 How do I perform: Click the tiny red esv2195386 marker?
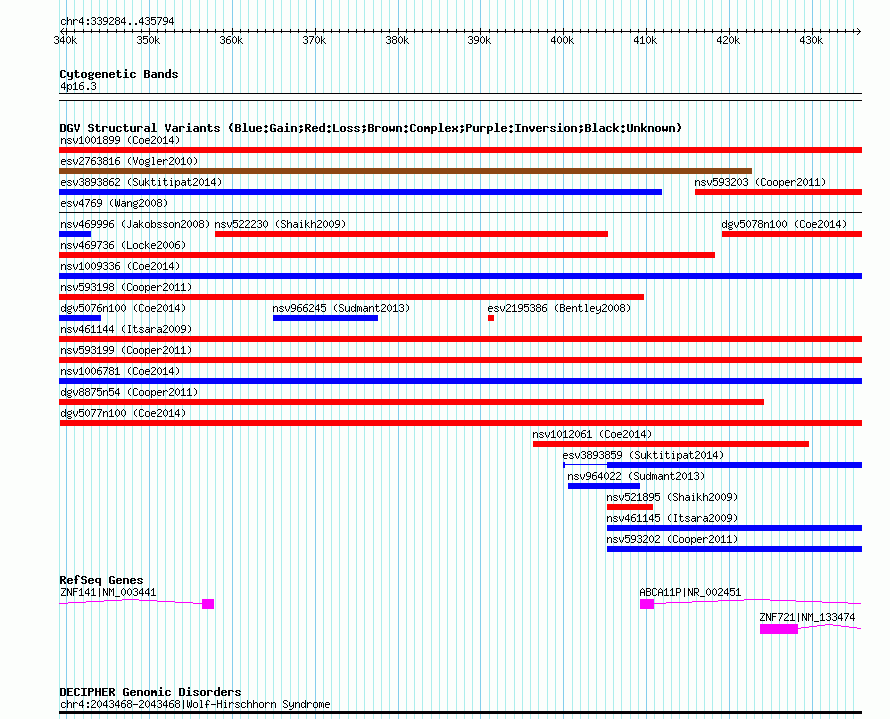(x=491, y=318)
